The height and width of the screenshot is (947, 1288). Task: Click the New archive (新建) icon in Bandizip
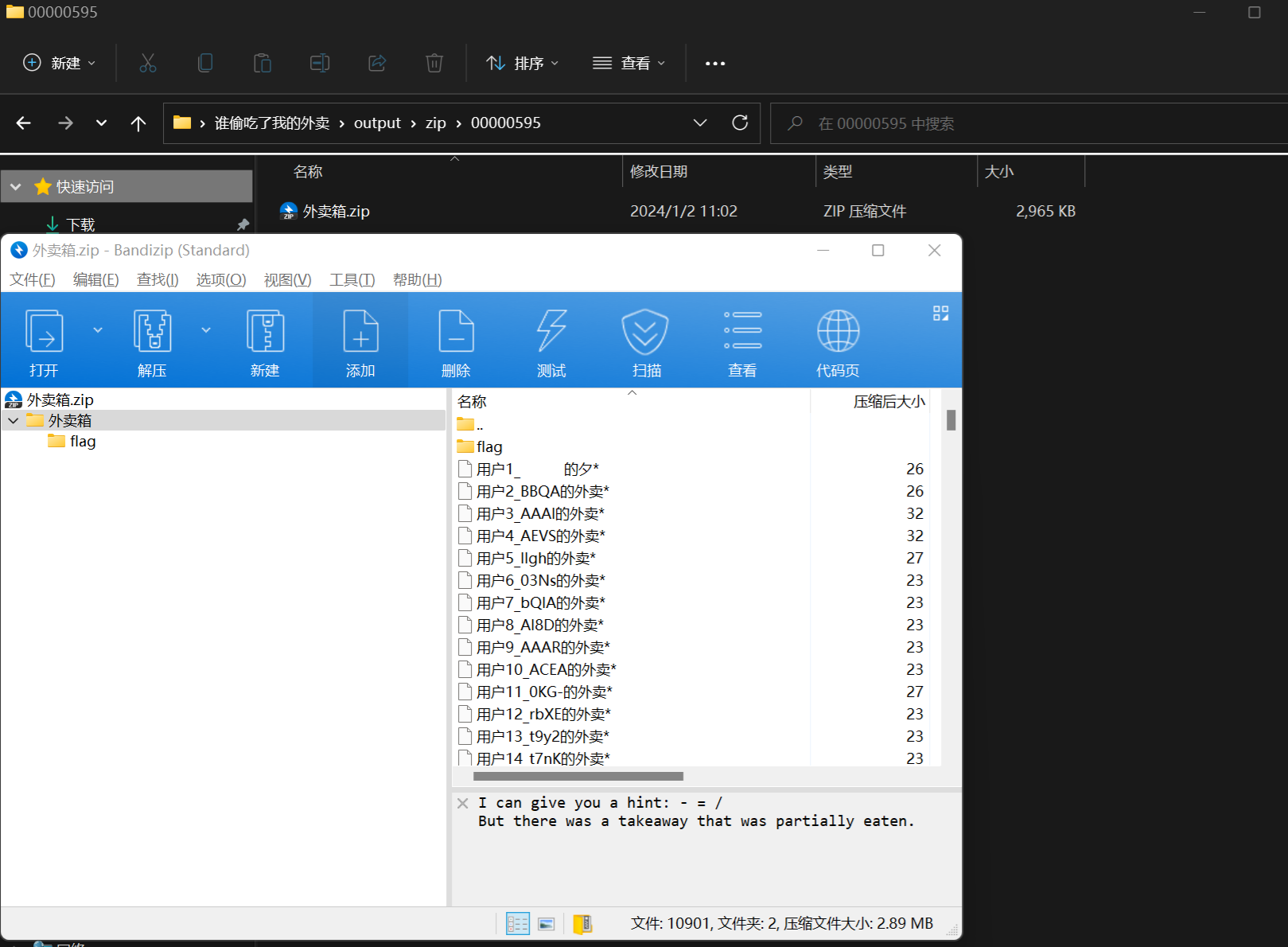[x=265, y=331]
